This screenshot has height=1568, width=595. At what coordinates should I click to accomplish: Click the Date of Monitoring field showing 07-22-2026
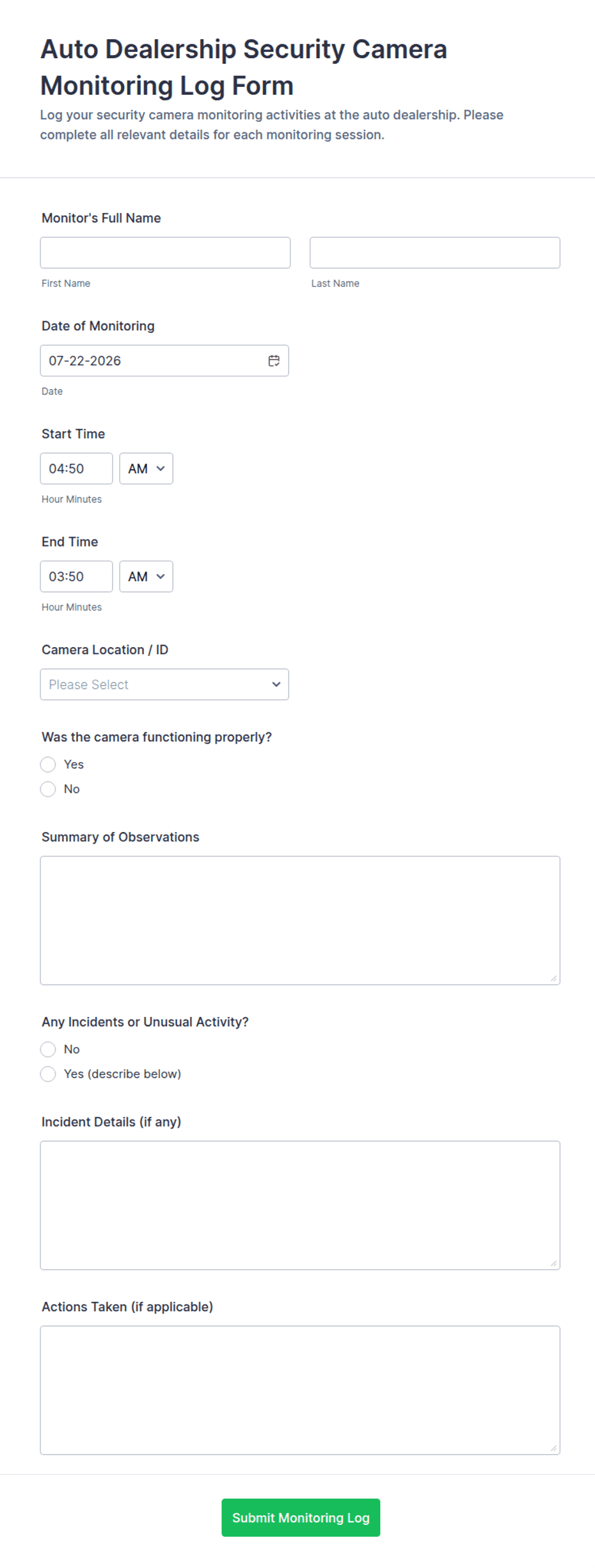[164, 361]
